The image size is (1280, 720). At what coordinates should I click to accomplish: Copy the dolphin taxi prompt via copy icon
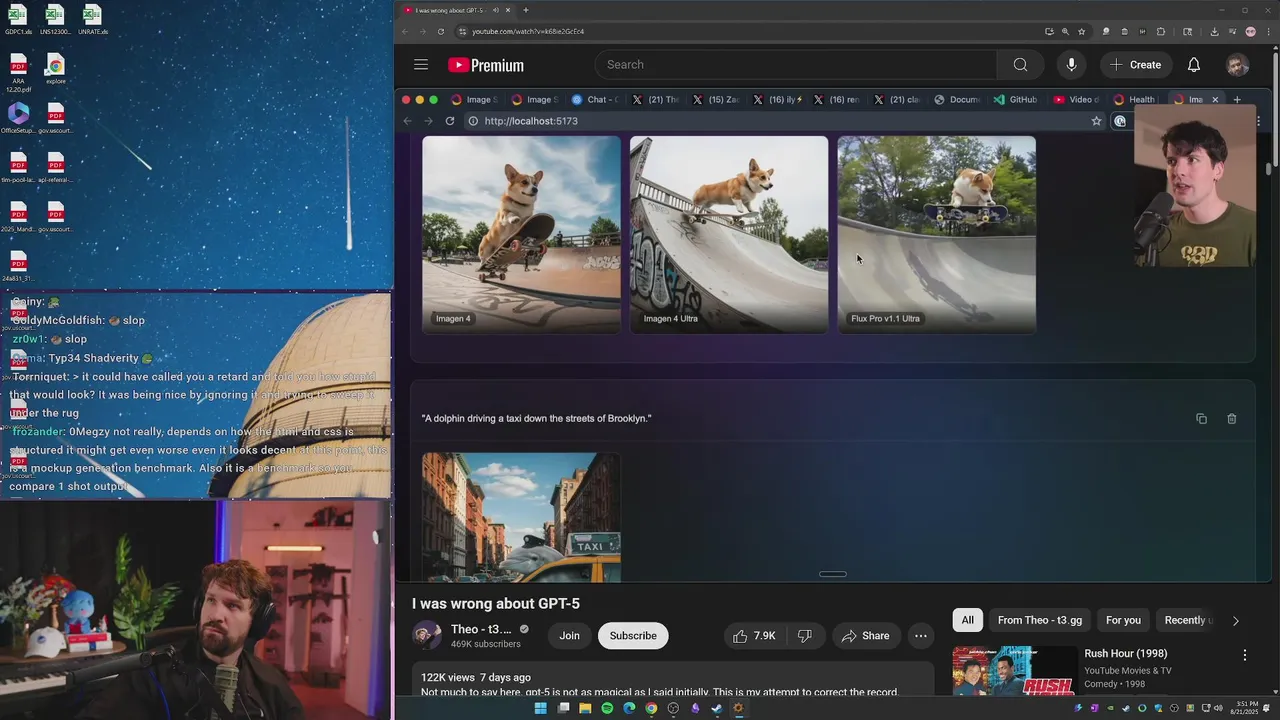(x=1201, y=419)
